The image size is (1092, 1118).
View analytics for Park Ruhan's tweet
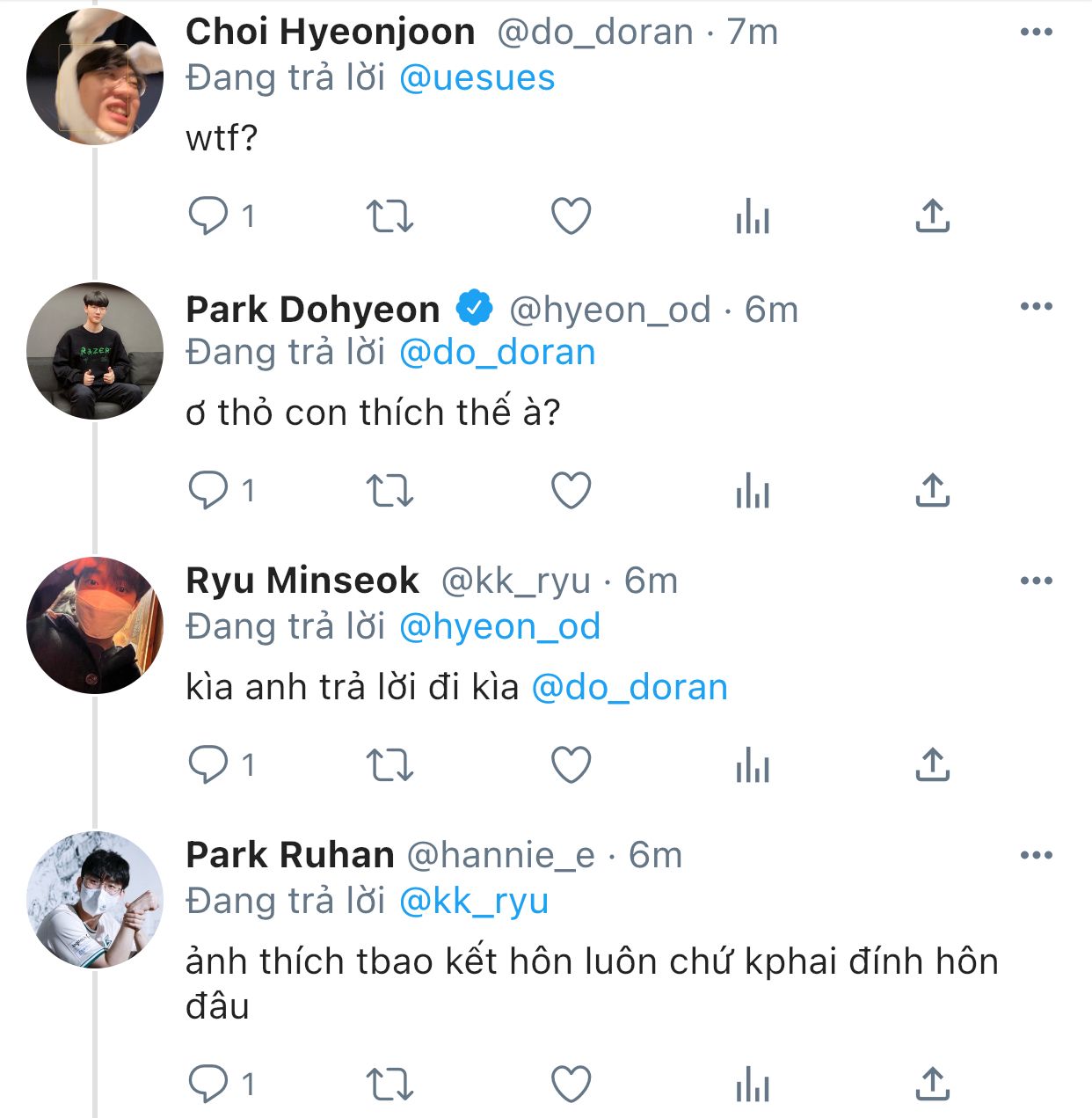[753, 1084]
